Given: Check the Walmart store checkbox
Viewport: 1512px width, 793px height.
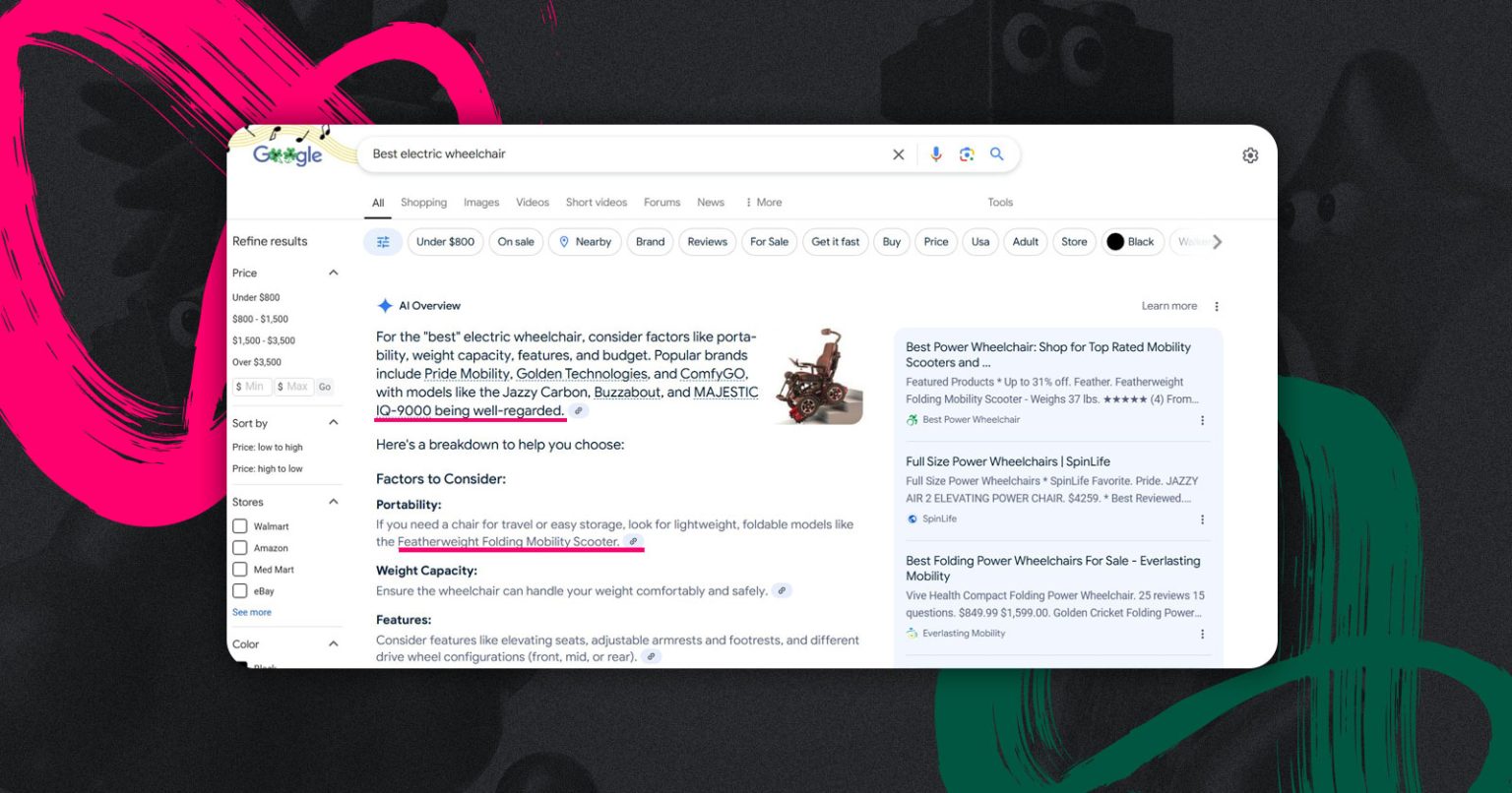Looking at the screenshot, I should [x=240, y=526].
